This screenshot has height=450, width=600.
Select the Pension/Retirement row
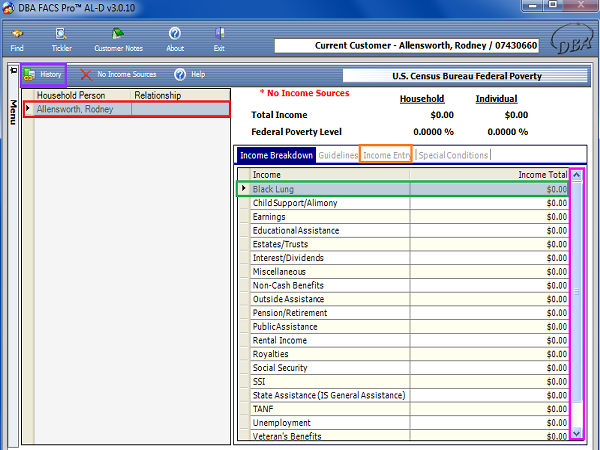tap(404, 313)
